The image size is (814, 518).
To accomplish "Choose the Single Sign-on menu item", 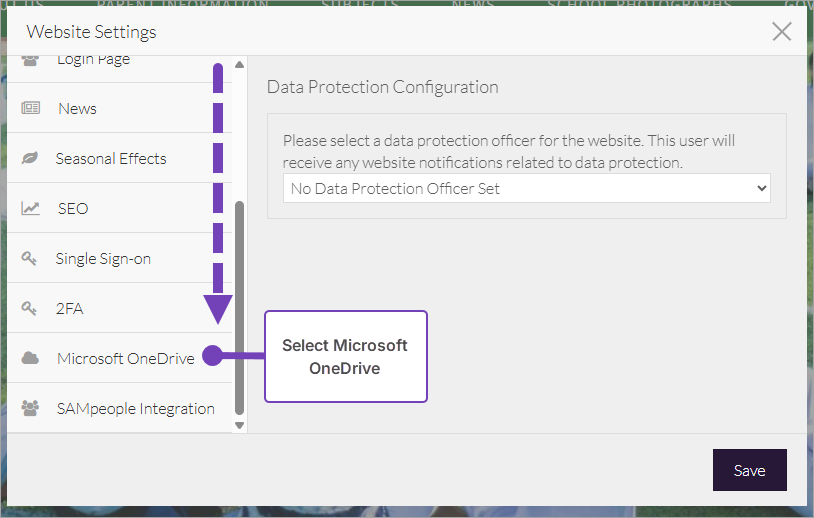I will pos(103,258).
